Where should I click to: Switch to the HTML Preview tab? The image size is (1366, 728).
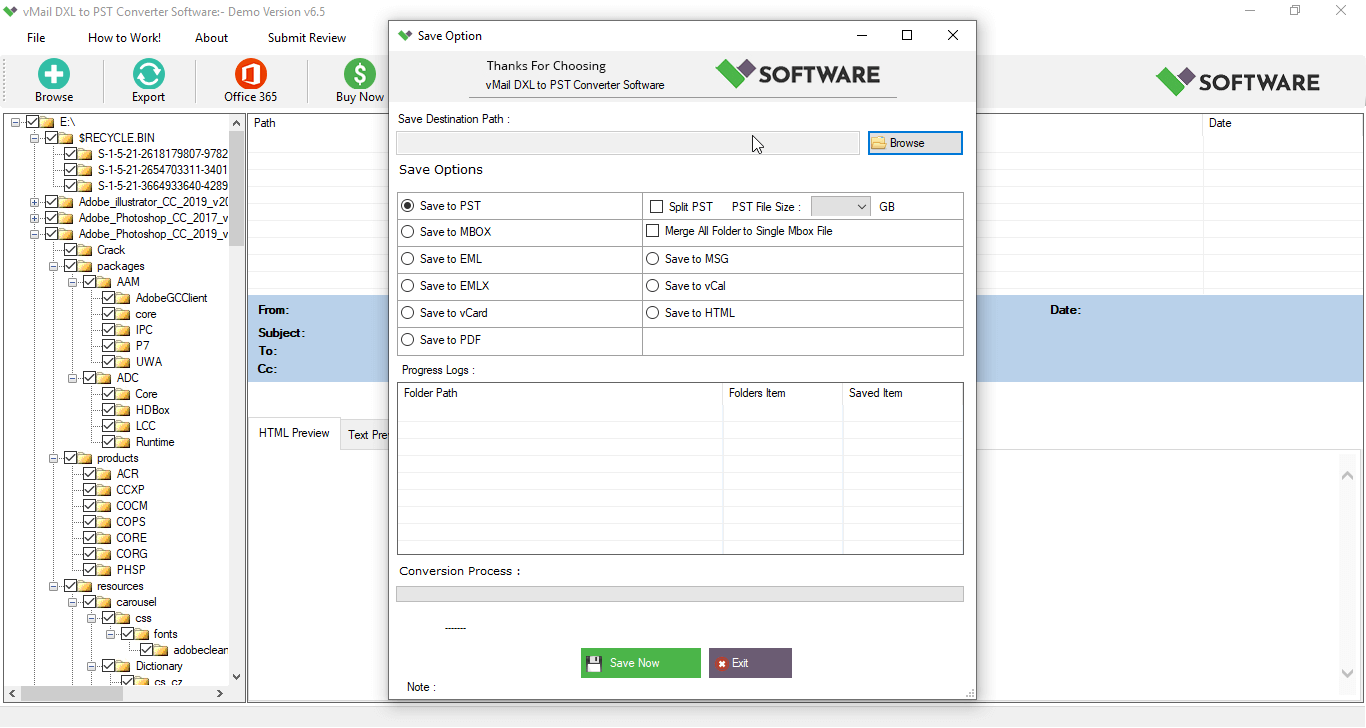pyautogui.click(x=294, y=433)
